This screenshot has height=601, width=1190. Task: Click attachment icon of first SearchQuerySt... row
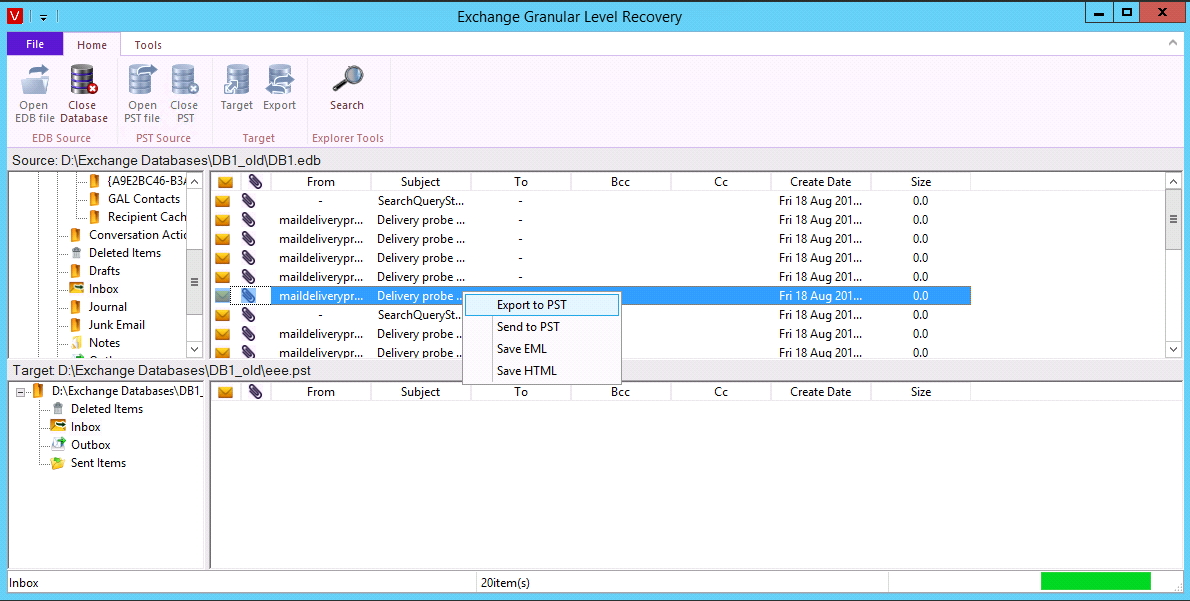pos(248,201)
